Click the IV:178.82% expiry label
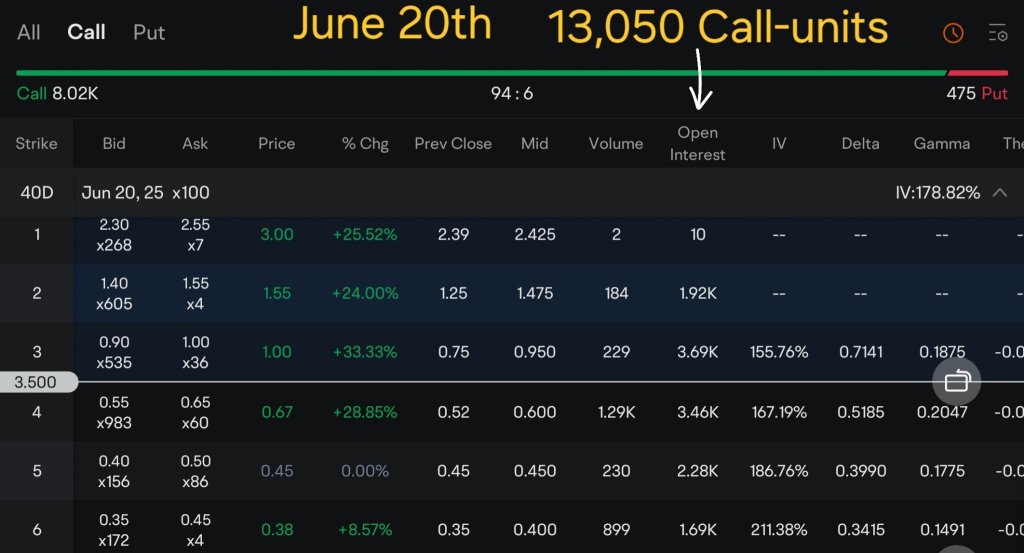The width and height of the screenshot is (1024, 553). (937, 192)
